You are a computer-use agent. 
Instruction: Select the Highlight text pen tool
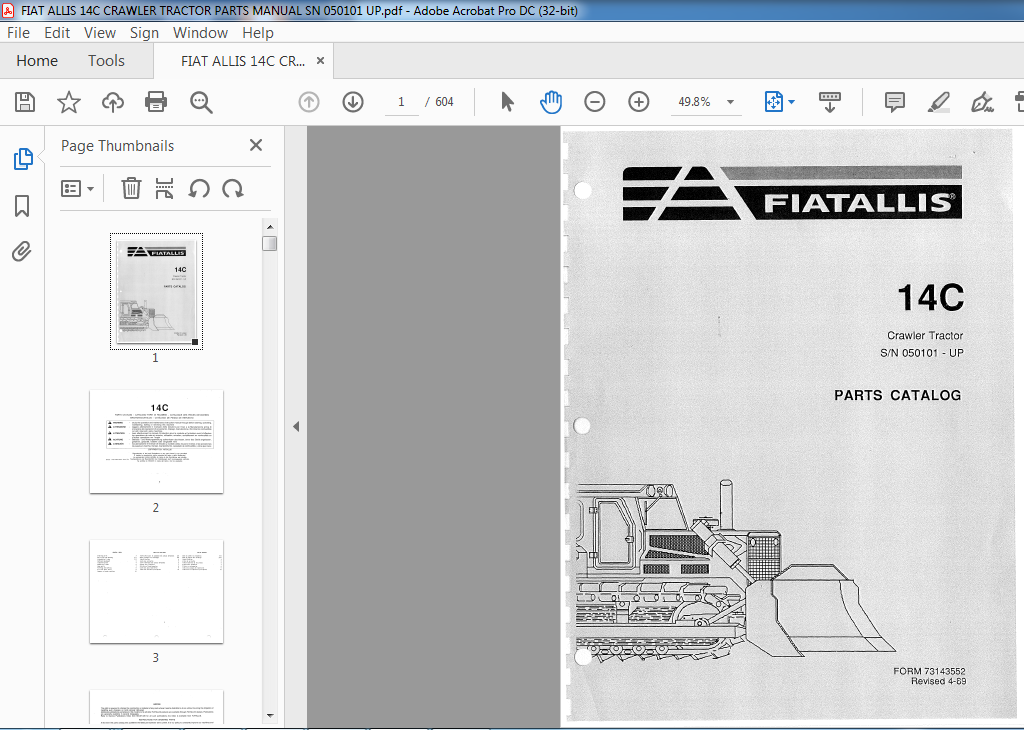point(938,102)
